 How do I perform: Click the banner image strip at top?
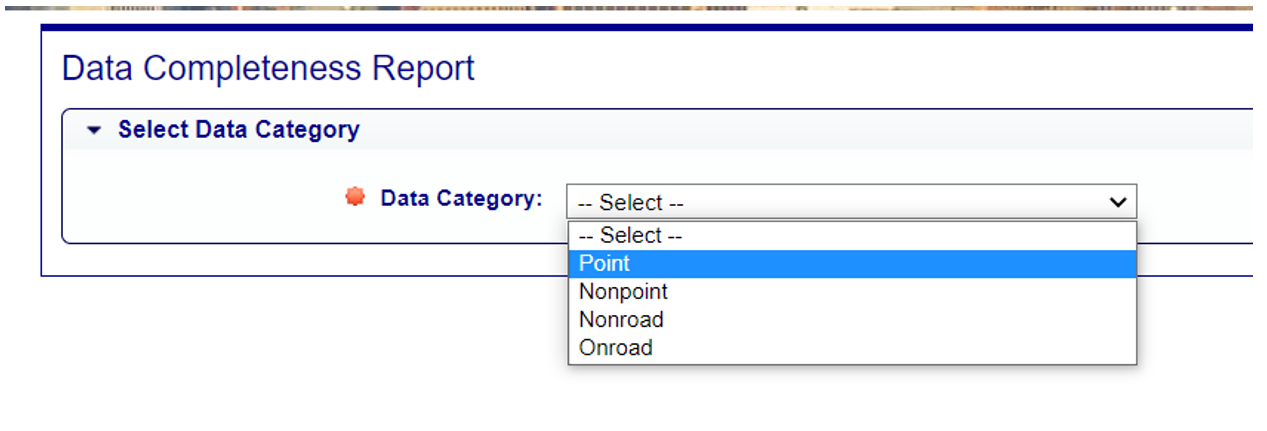click(x=630, y=6)
